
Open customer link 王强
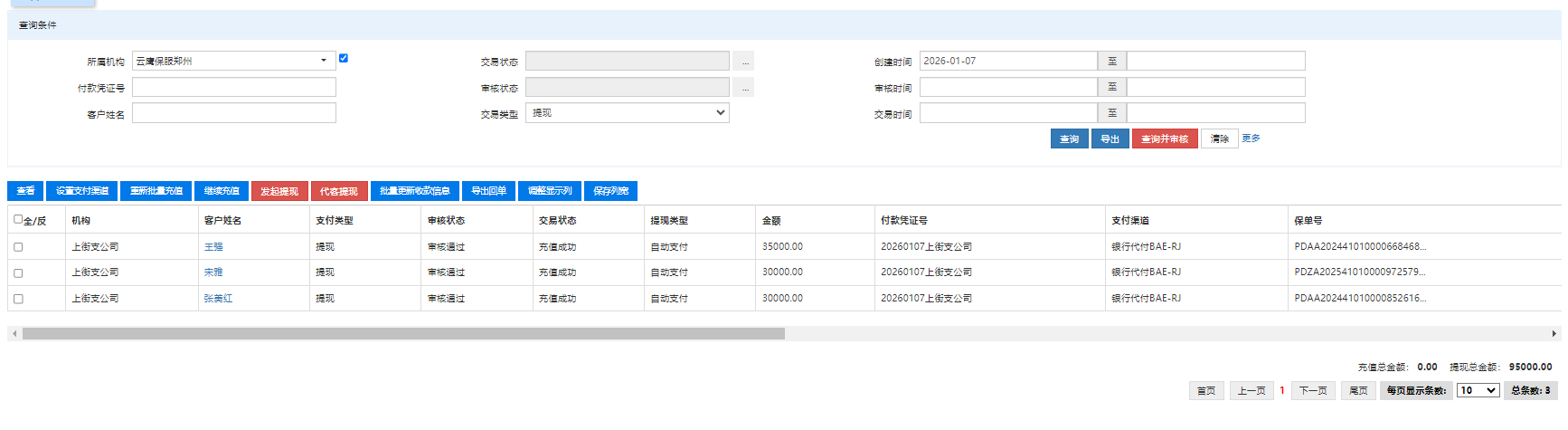[213, 246]
